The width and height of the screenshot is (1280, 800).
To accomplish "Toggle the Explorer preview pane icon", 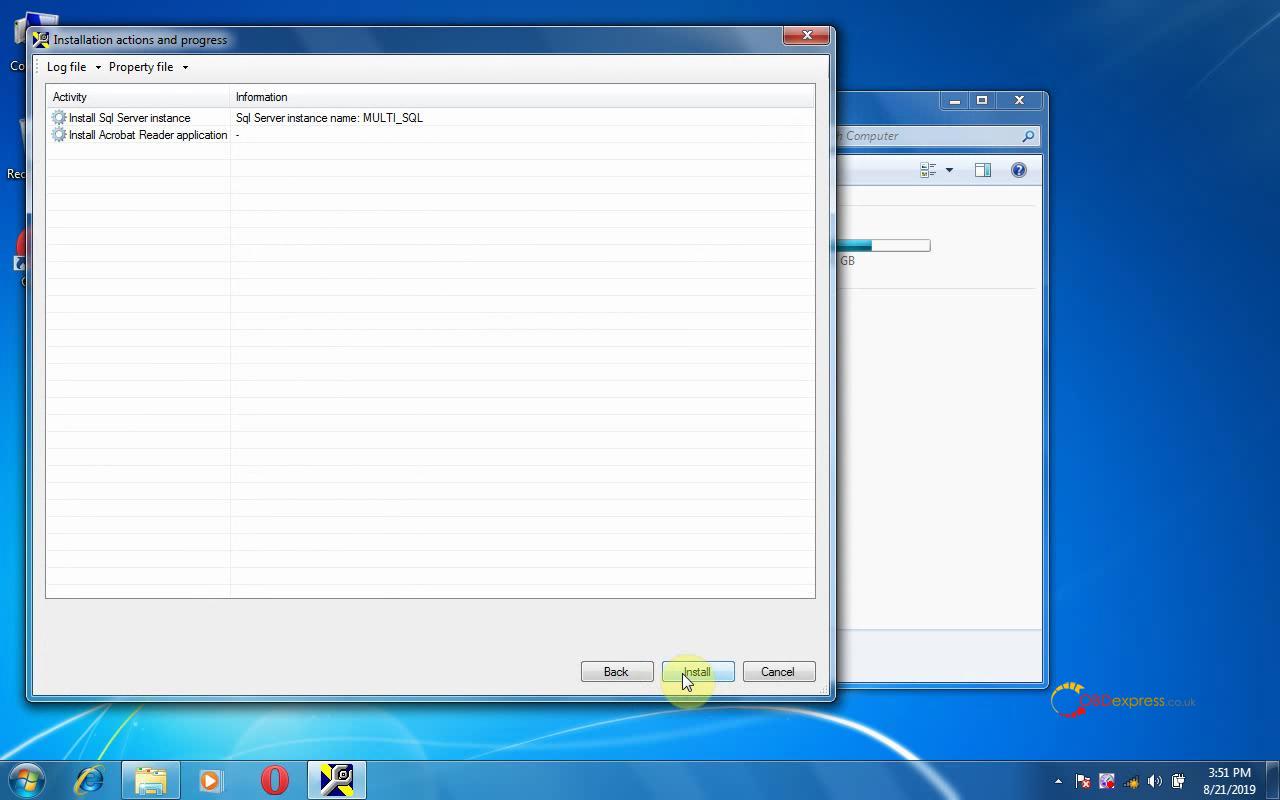I will (982, 170).
